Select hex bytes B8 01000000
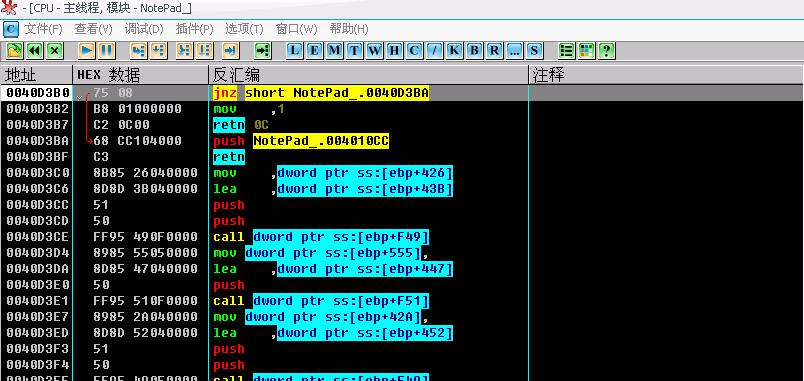The height and width of the screenshot is (381, 804). 137,109
